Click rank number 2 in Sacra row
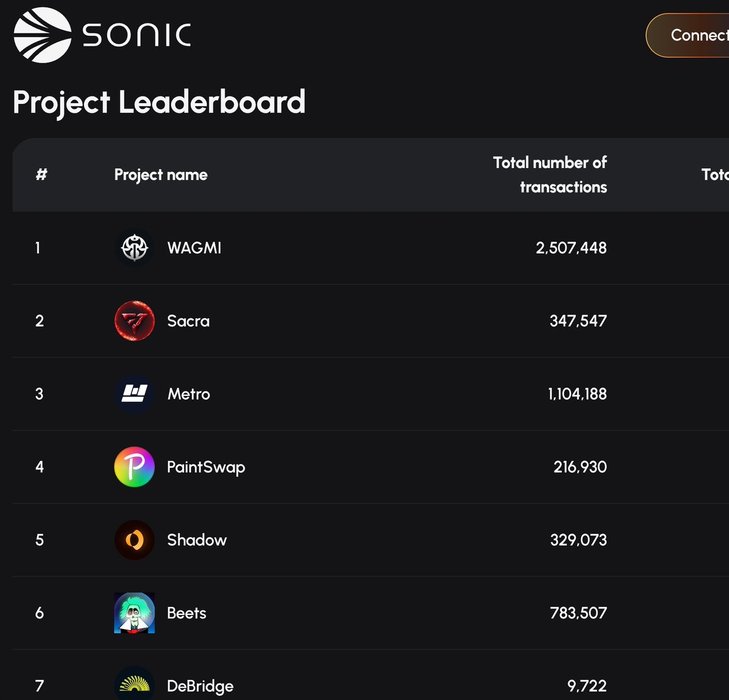 pyautogui.click(x=40, y=321)
